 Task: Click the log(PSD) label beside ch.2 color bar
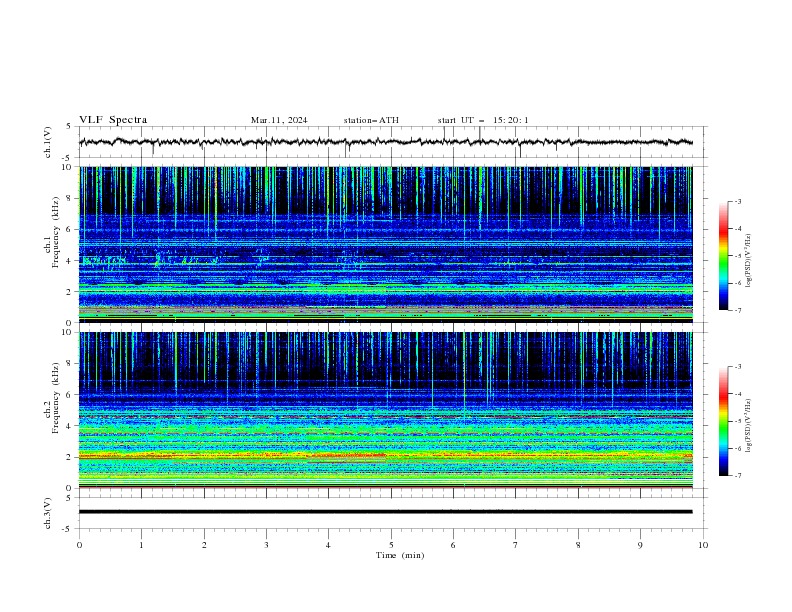748,426
